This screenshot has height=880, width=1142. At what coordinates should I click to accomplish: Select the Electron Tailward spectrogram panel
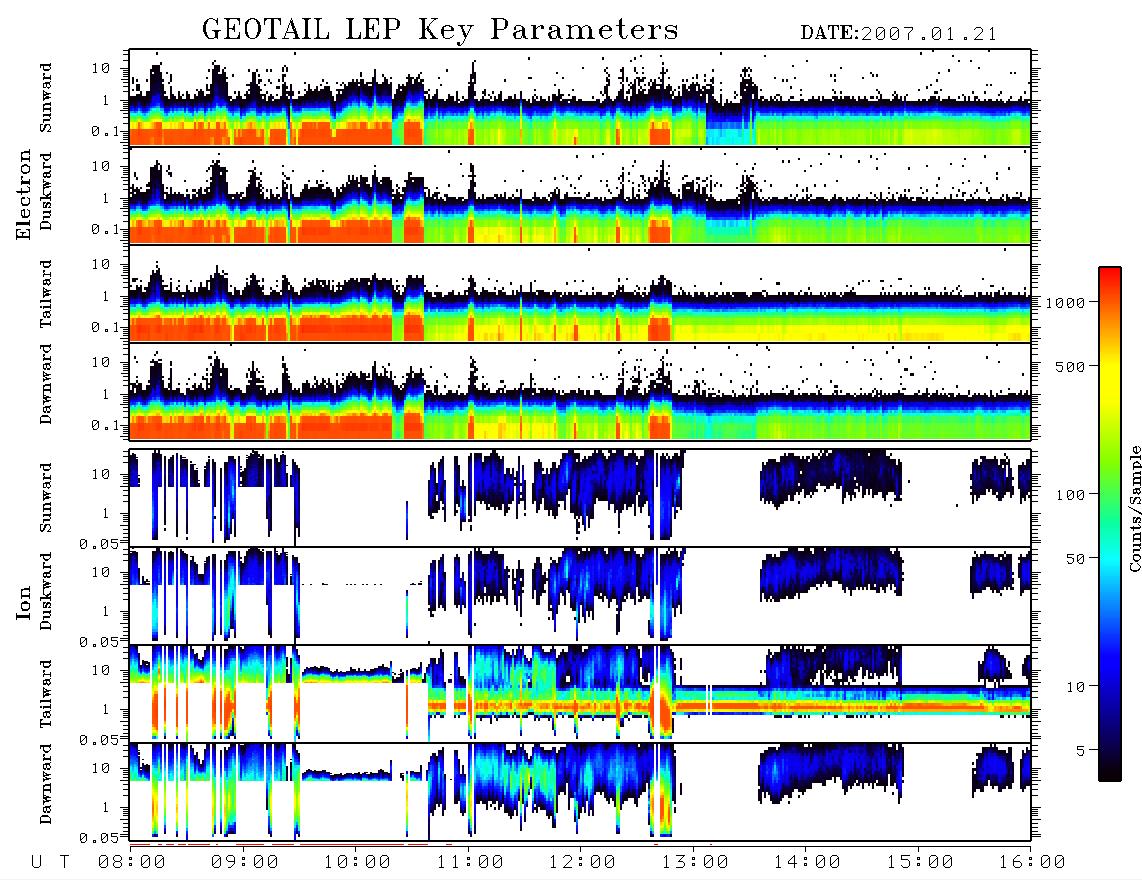click(580, 294)
